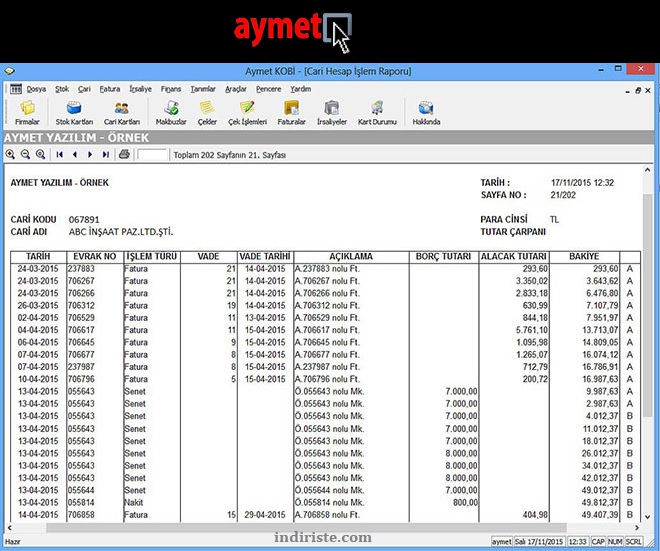Click the vade tarihi 29-04-2015 cell
Viewport: 660px width, 551px height.
pos(265,514)
